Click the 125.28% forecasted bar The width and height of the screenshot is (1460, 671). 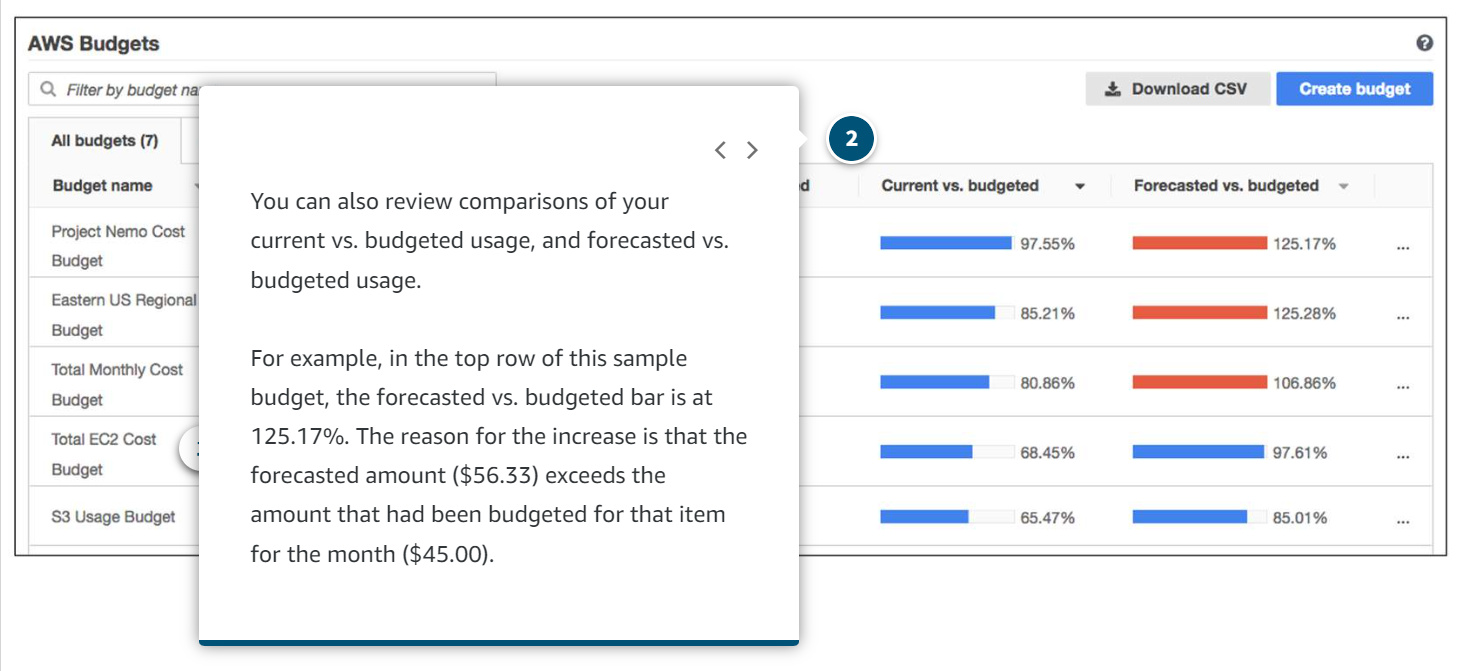1200,313
